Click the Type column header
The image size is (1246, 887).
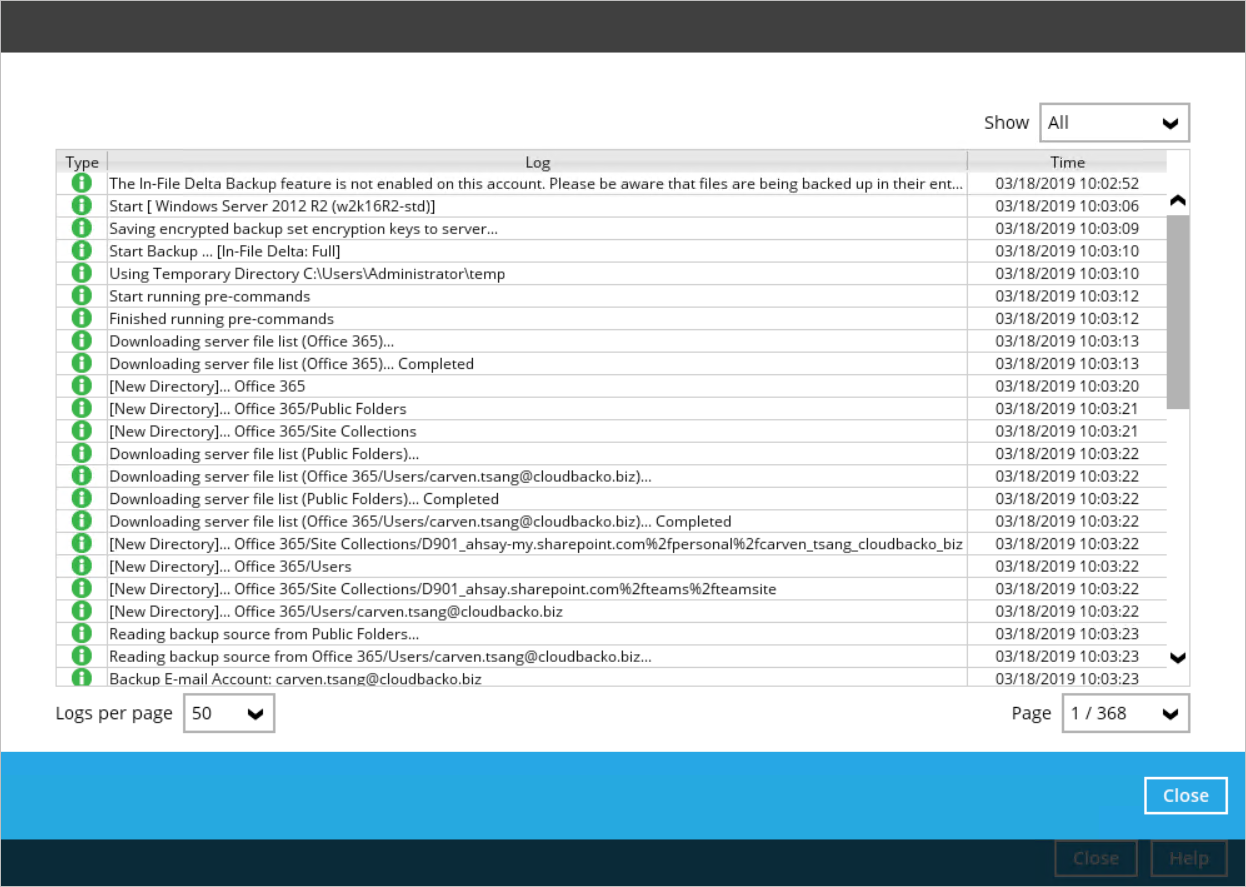82,162
